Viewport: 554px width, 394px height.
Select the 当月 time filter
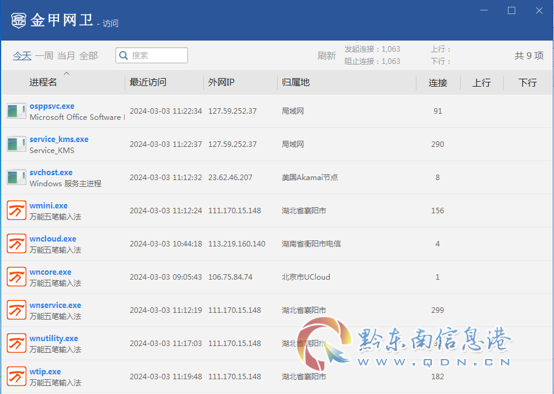coord(66,55)
